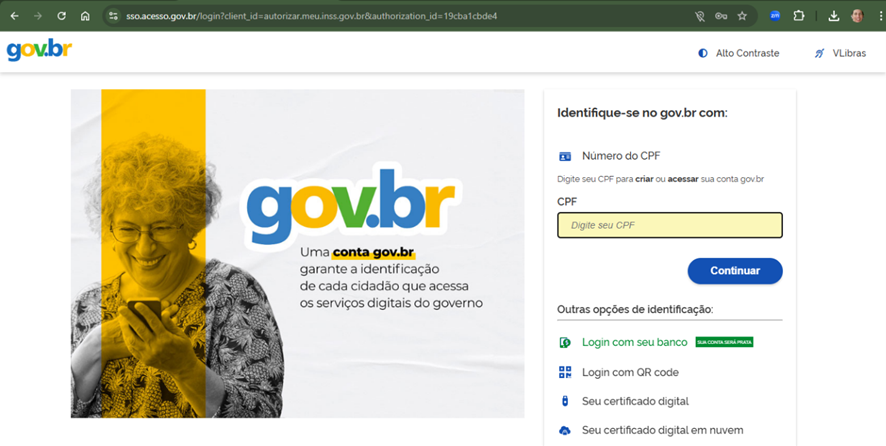Select Seu certificado digital option

click(635, 401)
